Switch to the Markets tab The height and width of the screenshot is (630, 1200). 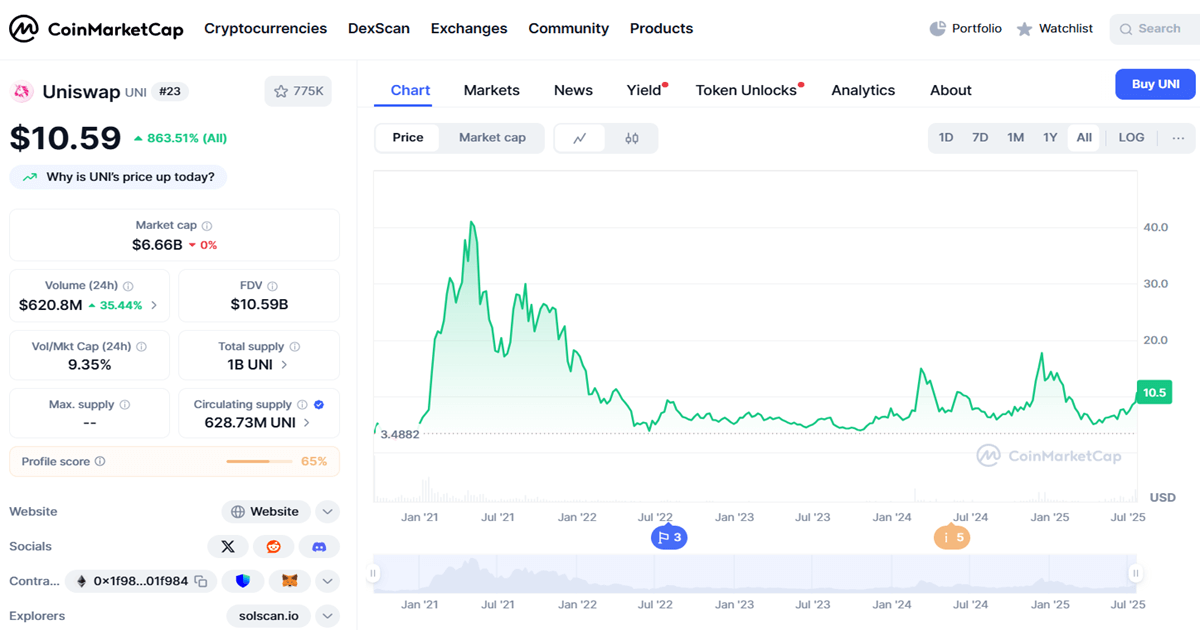(x=491, y=90)
